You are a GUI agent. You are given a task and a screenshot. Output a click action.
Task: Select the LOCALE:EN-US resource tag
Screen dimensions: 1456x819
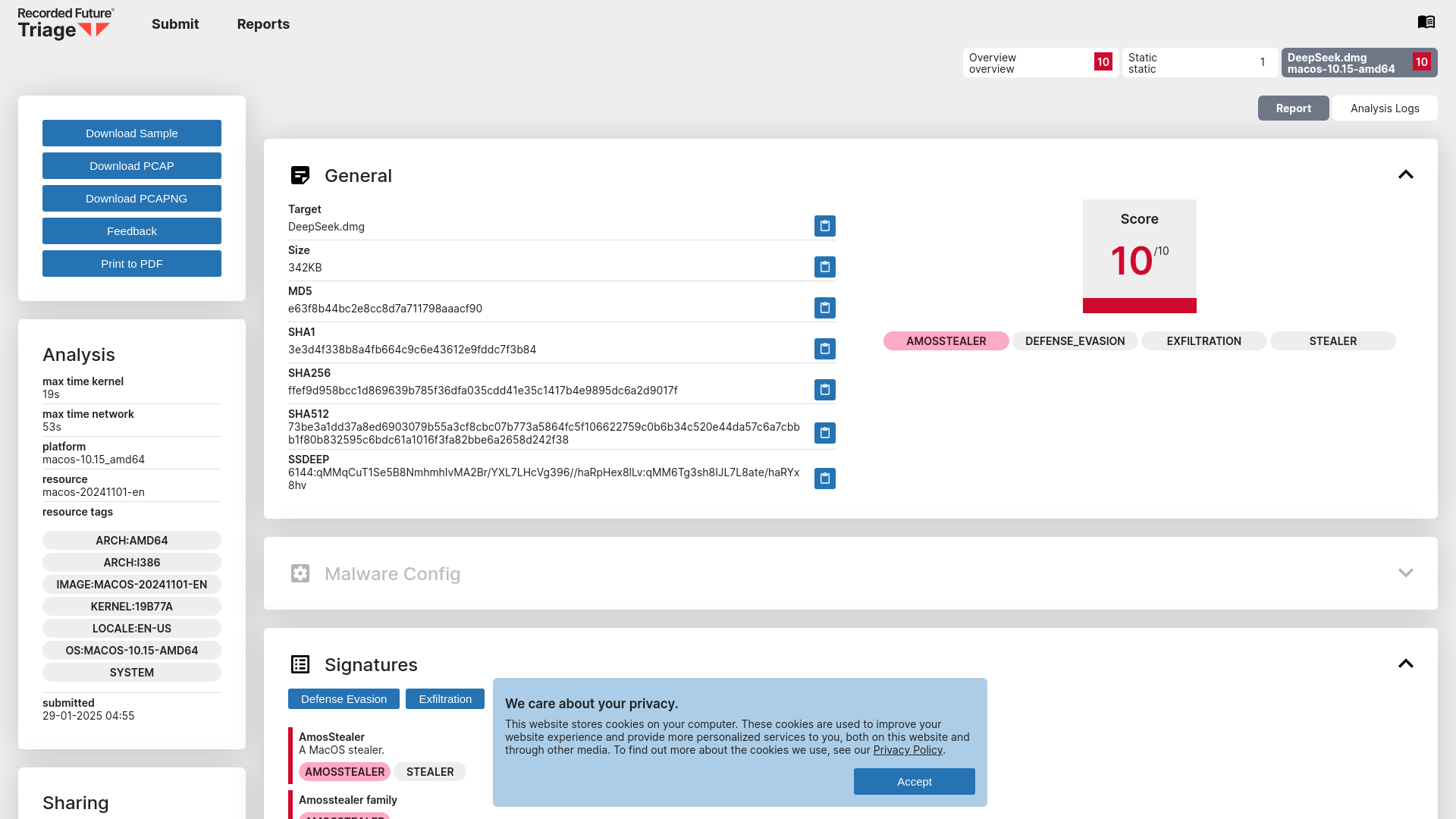132,629
